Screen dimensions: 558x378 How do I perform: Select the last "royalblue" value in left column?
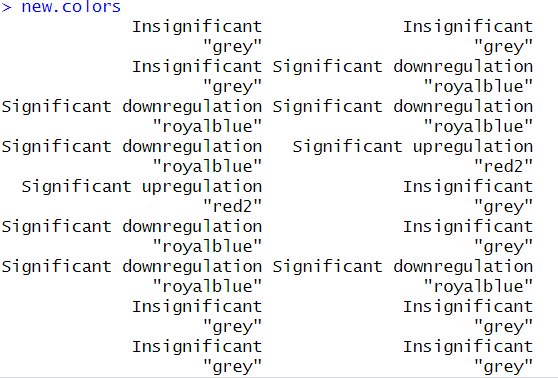tap(207, 286)
